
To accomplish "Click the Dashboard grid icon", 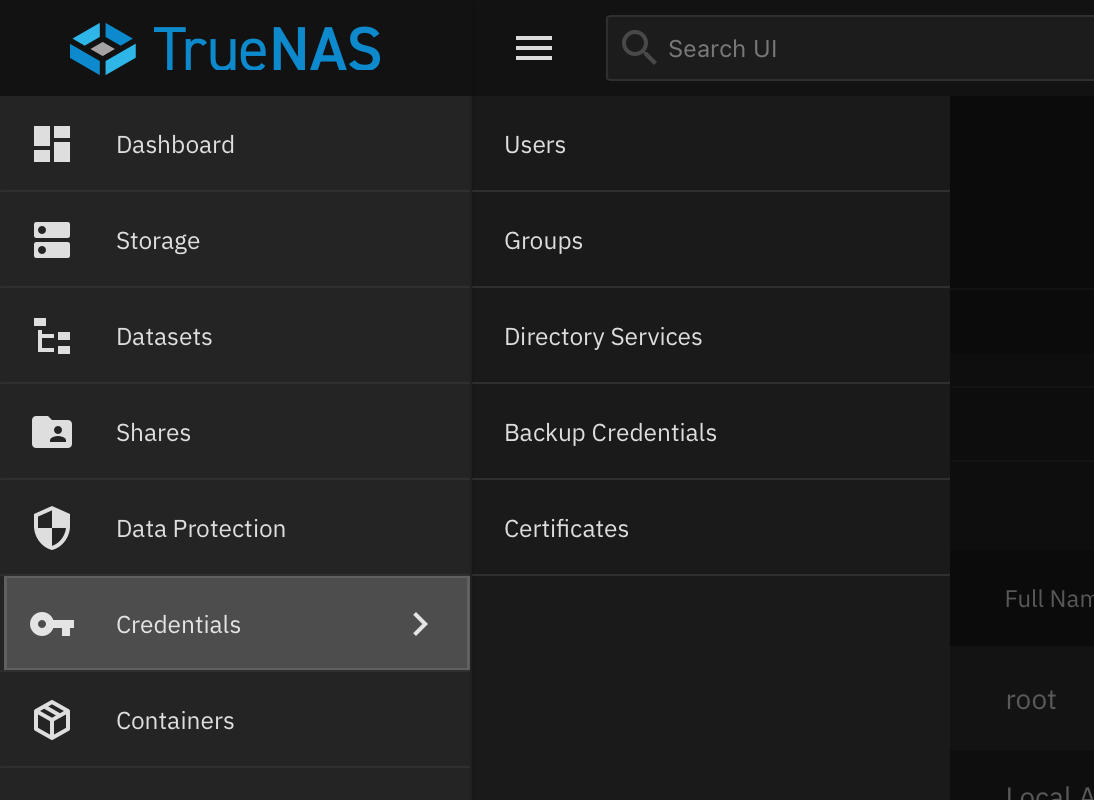I will click(52, 144).
